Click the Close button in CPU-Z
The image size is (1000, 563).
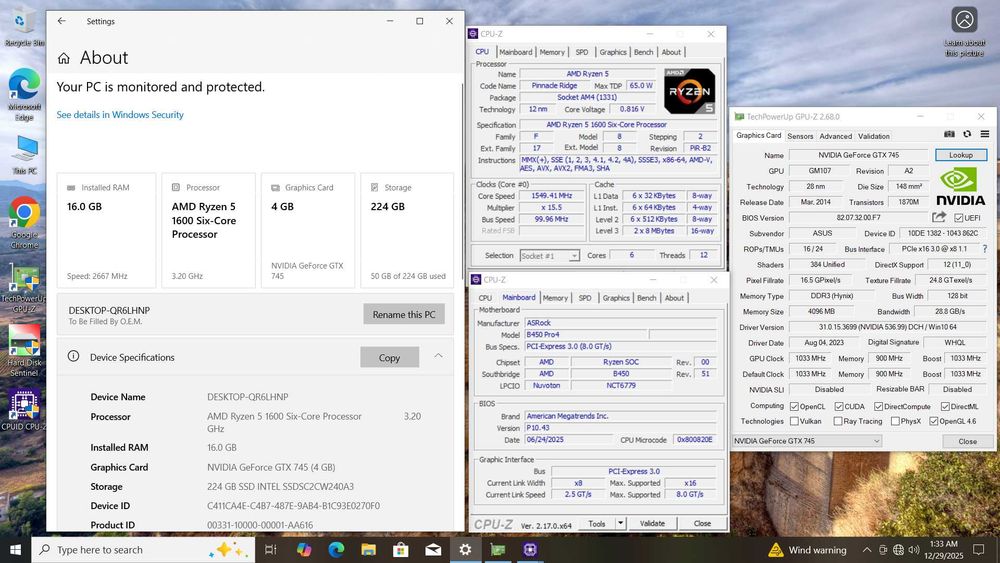pyautogui.click(x=702, y=523)
